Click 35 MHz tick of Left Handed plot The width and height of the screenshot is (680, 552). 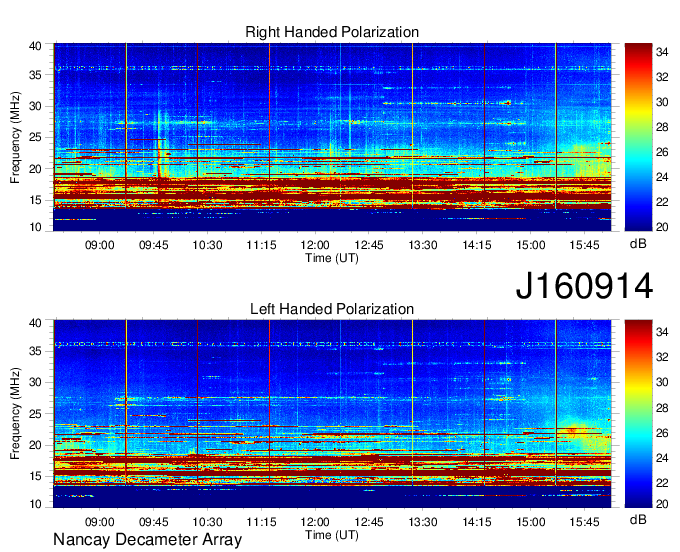click(35, 351)
